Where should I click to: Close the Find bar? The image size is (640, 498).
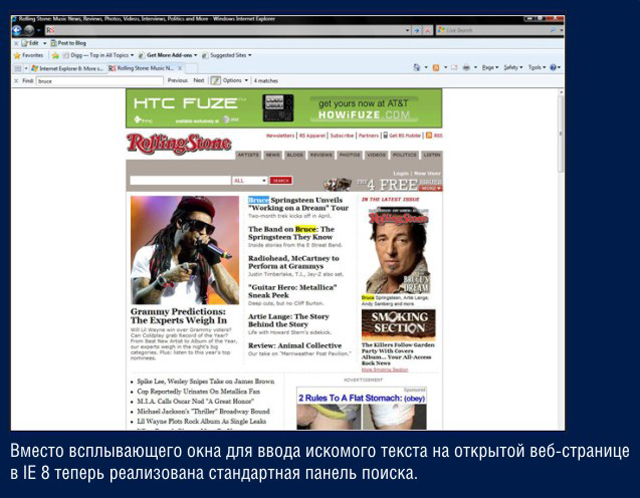point(16,81)
